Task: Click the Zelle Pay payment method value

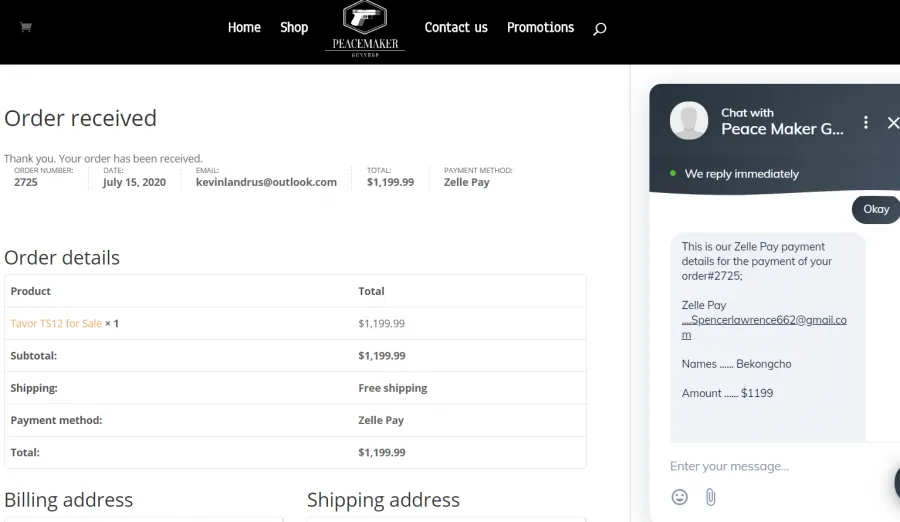Action: (467, 182)
